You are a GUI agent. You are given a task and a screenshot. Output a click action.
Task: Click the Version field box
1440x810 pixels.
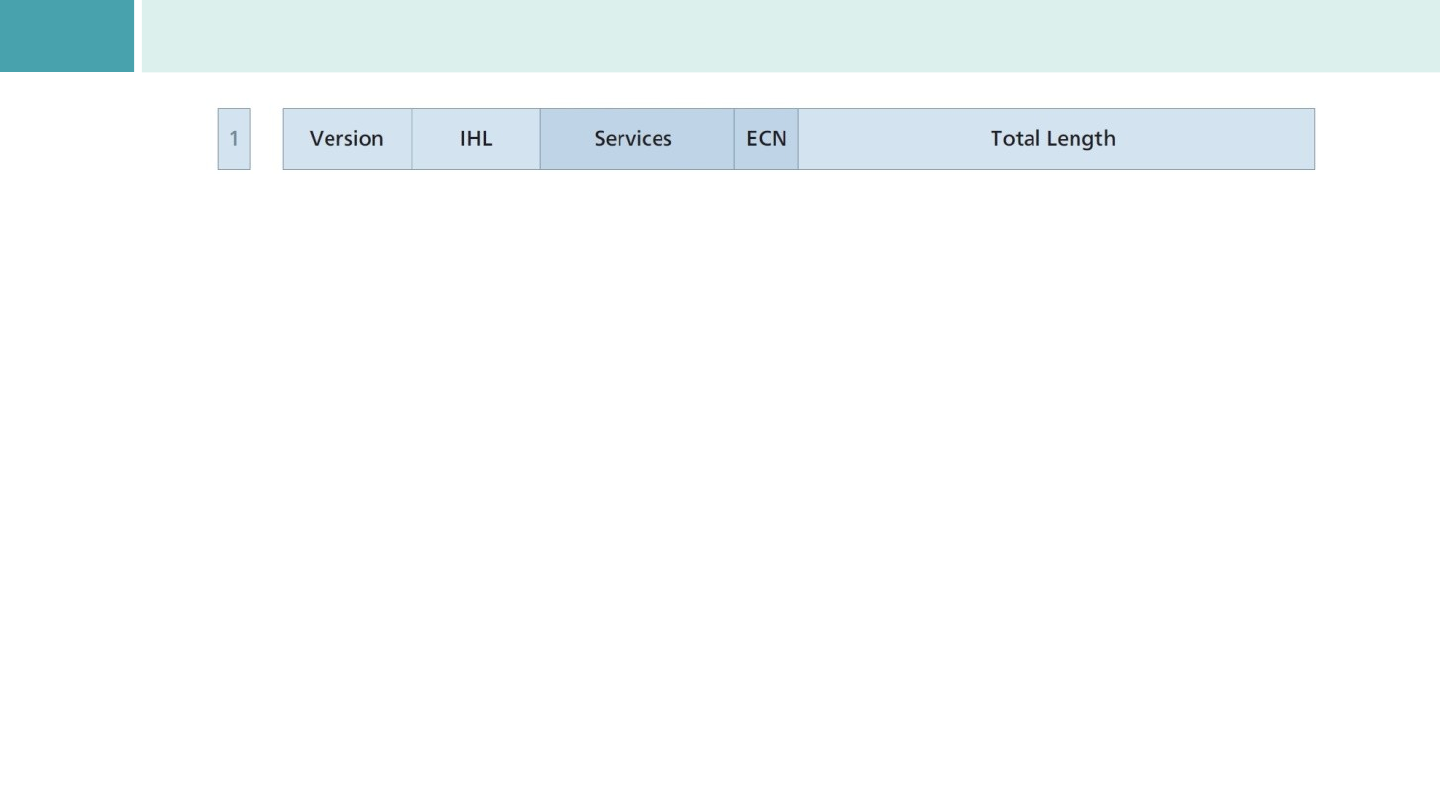click(347, 139)
